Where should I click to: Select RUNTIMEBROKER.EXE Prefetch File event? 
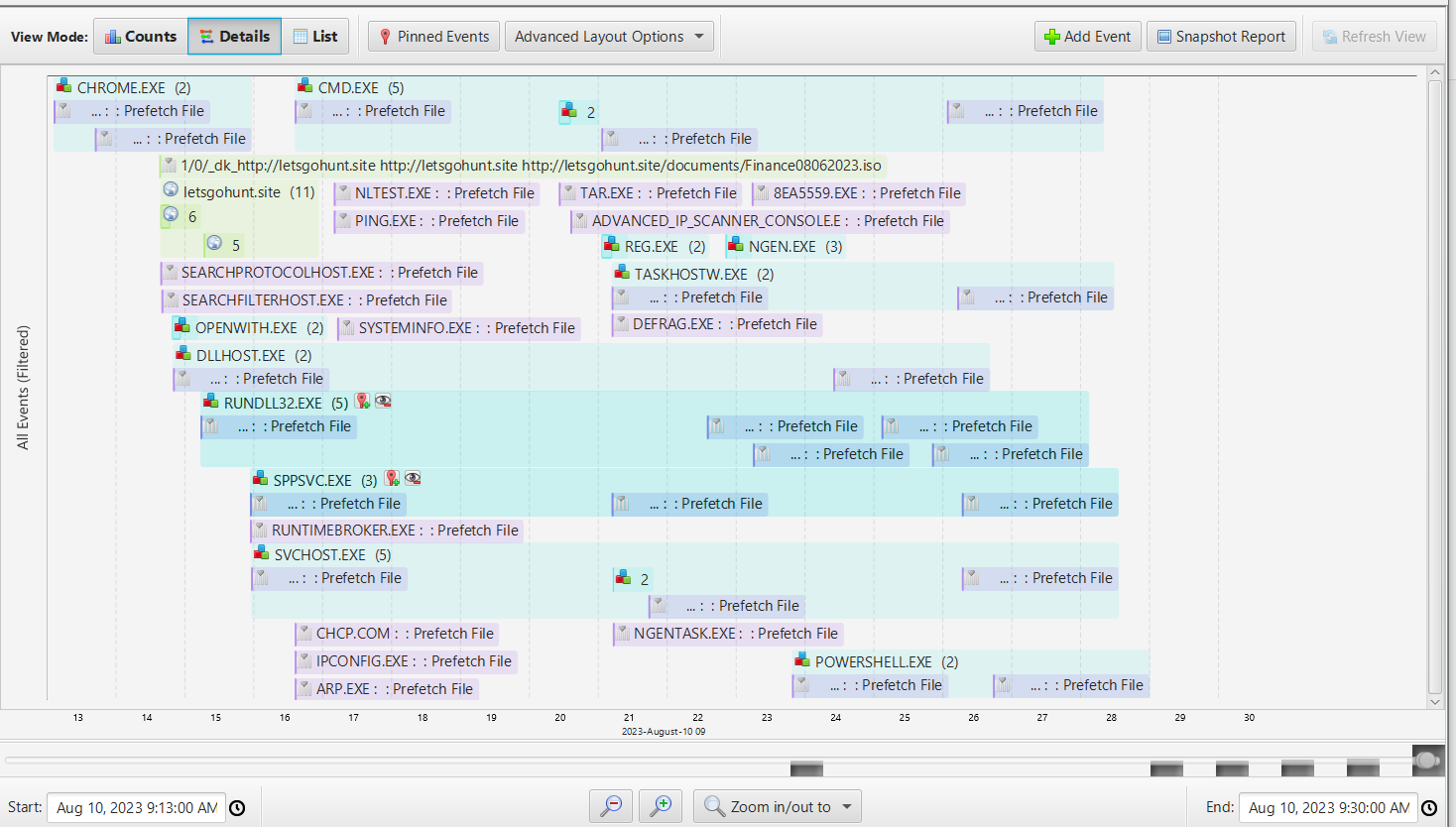387,531
